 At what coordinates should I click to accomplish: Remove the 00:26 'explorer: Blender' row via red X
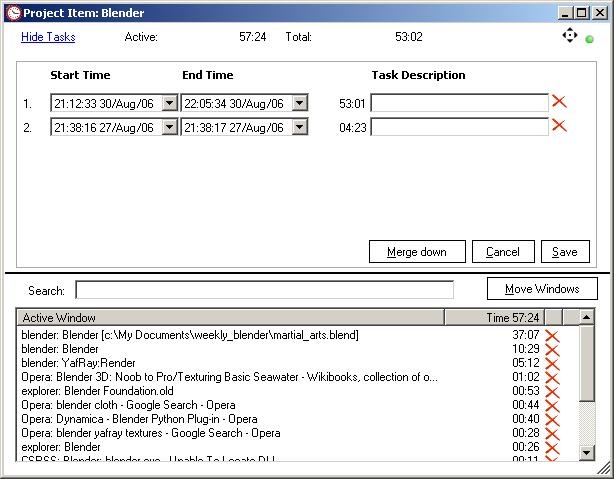point(552,448)
